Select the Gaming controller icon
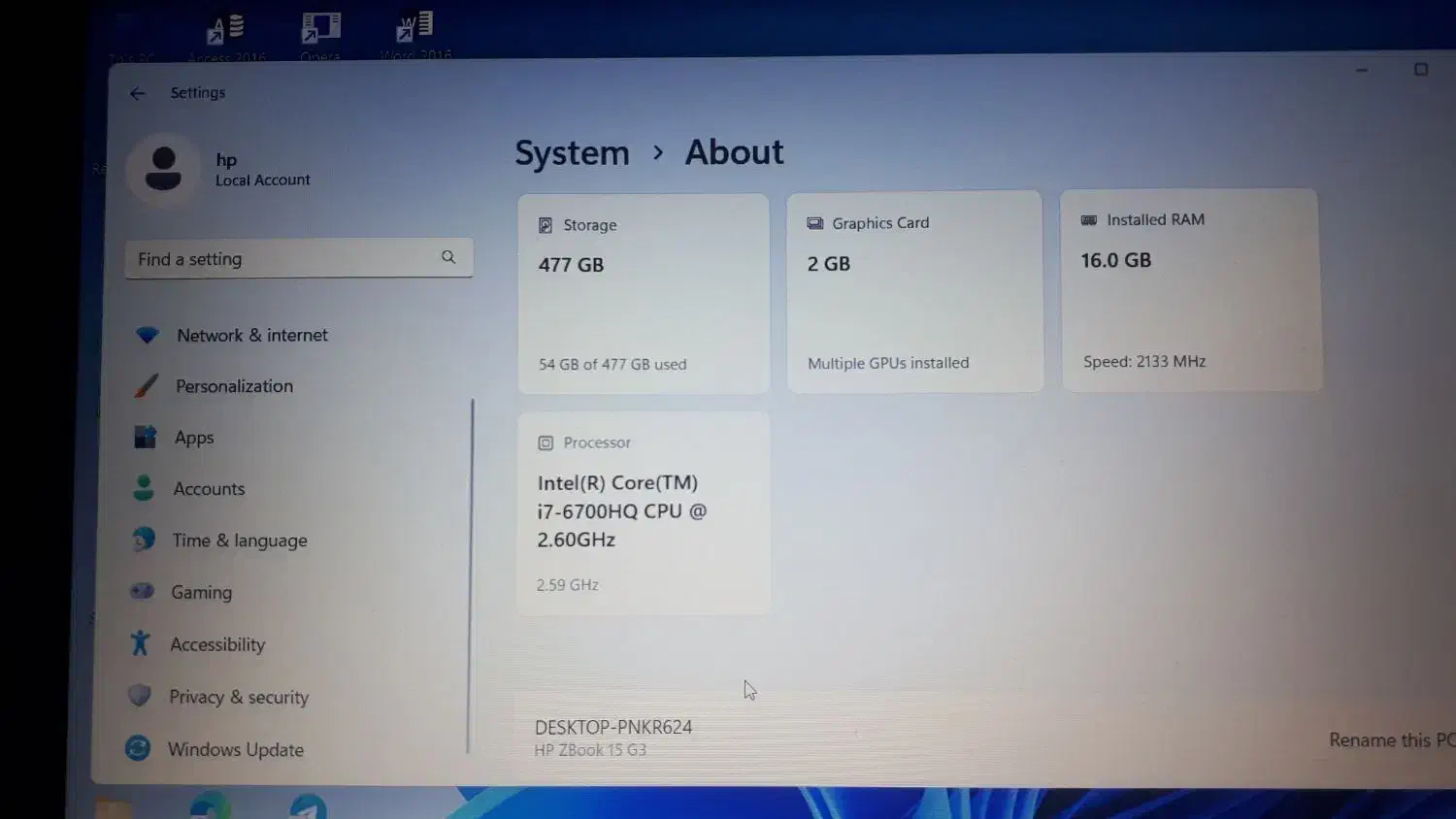1456x819 pixels. (142, 591)
